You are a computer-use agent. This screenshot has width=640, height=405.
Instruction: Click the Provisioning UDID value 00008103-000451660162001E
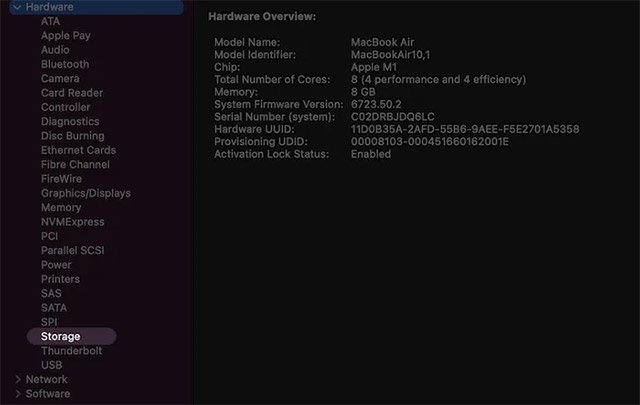point(430,142)
